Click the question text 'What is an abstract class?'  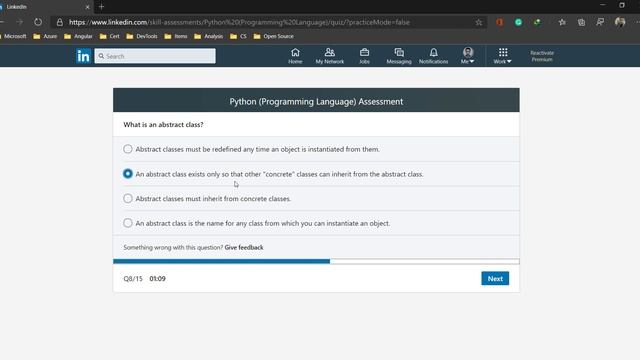tap(163, 124)
